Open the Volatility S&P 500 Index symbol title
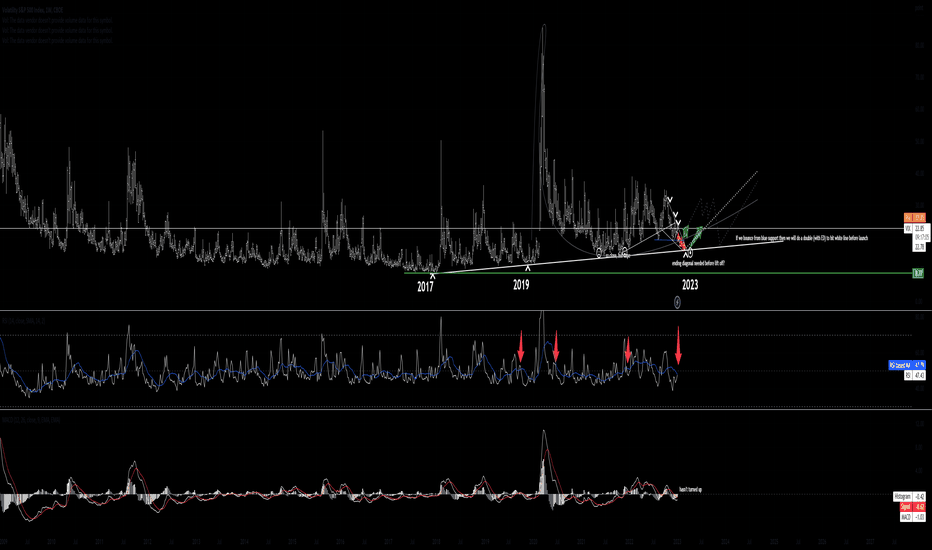The width and height of the screenshot is (932, 550). coord(32,10)
